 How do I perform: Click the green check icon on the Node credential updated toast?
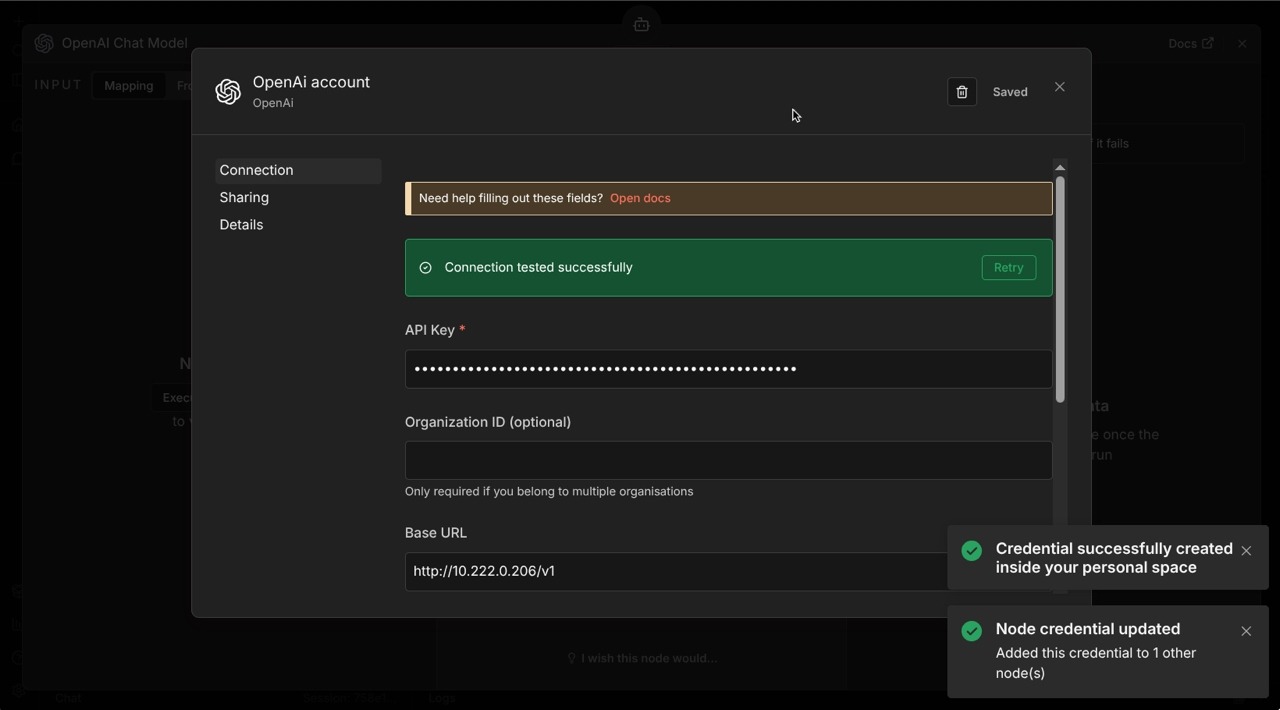(x=971, y=631)
